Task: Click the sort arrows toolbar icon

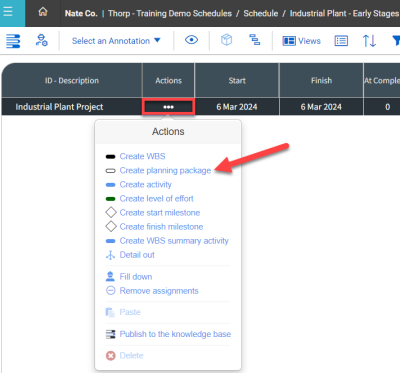Action: [x=369, y=41]
